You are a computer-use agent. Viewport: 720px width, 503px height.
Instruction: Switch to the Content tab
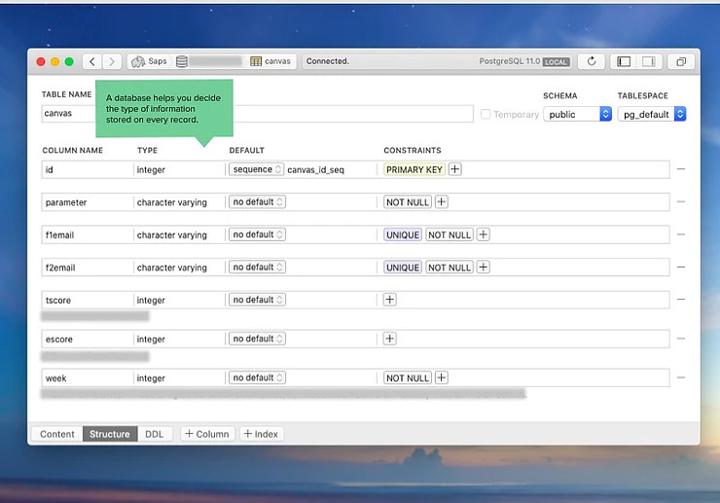(x=57, y=434)
